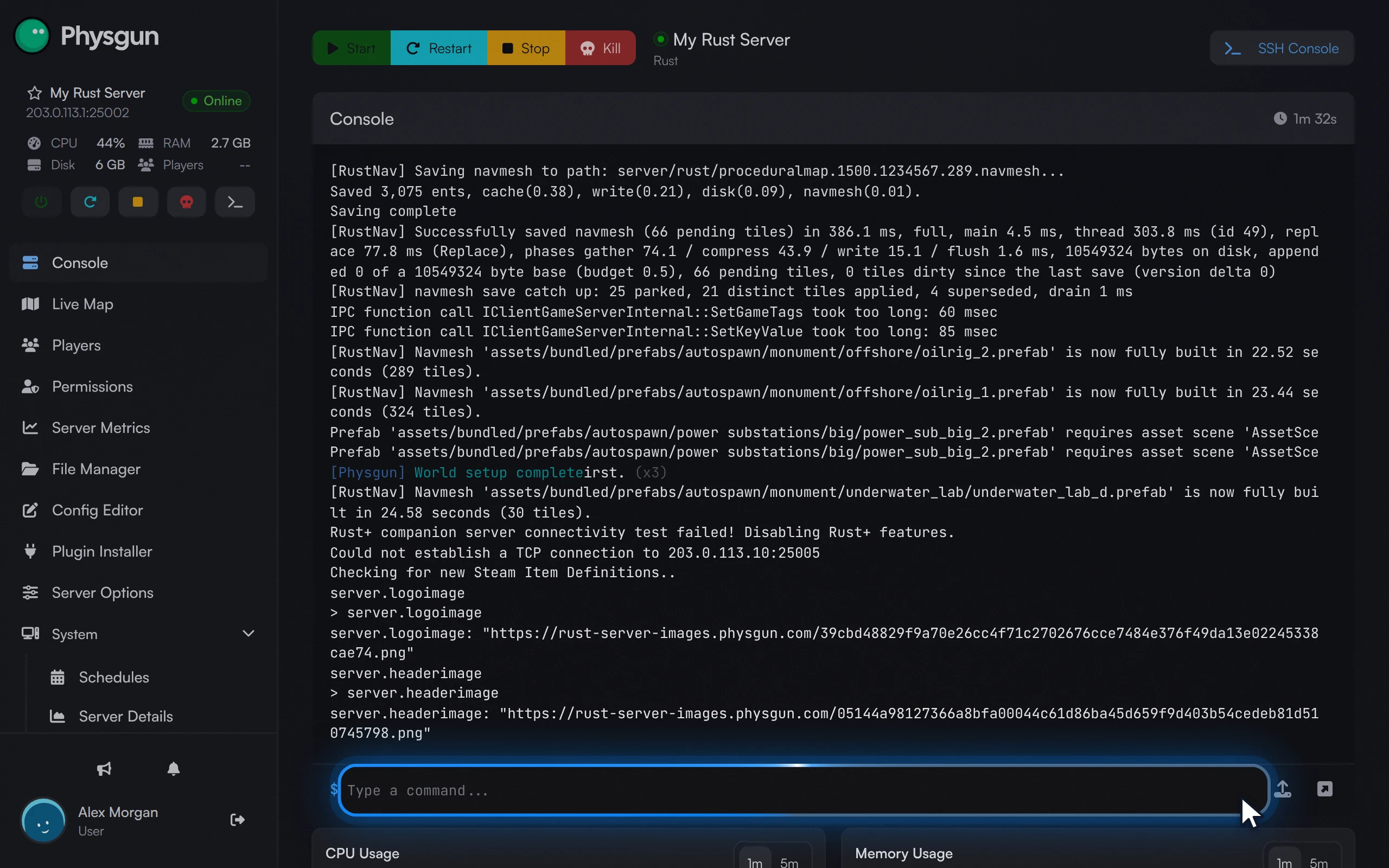Screen dimensions: 1389x868
Task: Expand the System section chevron
Action: click(249, 634)
